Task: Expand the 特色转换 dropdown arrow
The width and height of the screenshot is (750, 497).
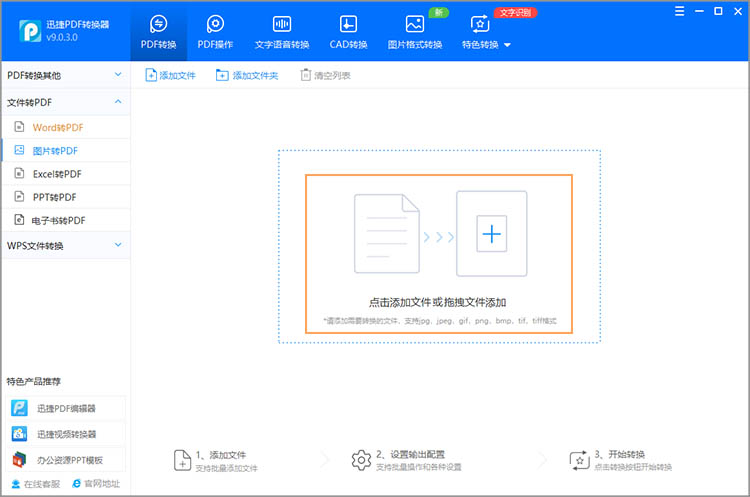Action: click(x=507, y=45)
